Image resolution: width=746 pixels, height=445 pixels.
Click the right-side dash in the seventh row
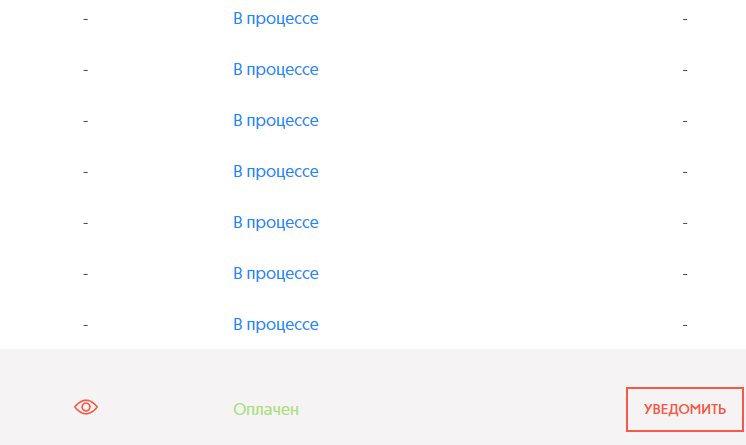pyautogui.click(x=685, y=324)
